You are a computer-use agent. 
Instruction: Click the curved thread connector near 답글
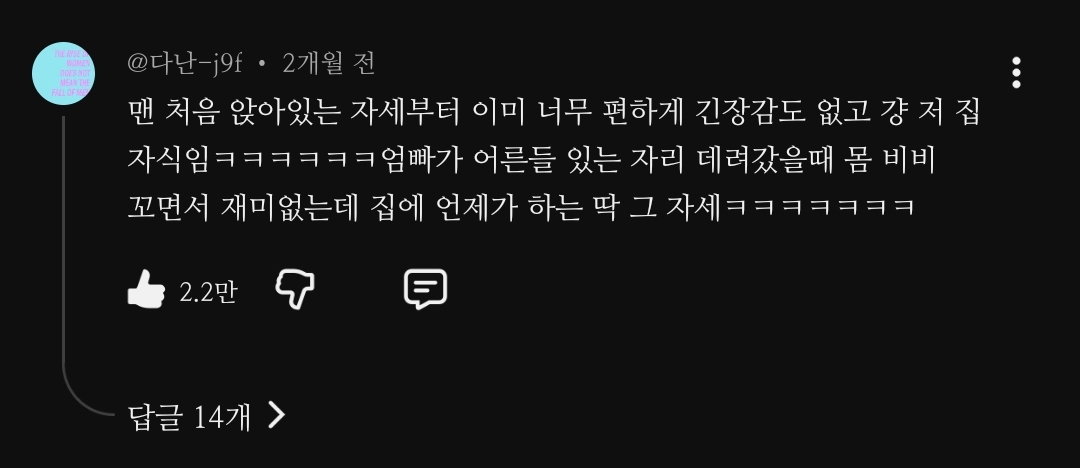[x=86, y=396]
